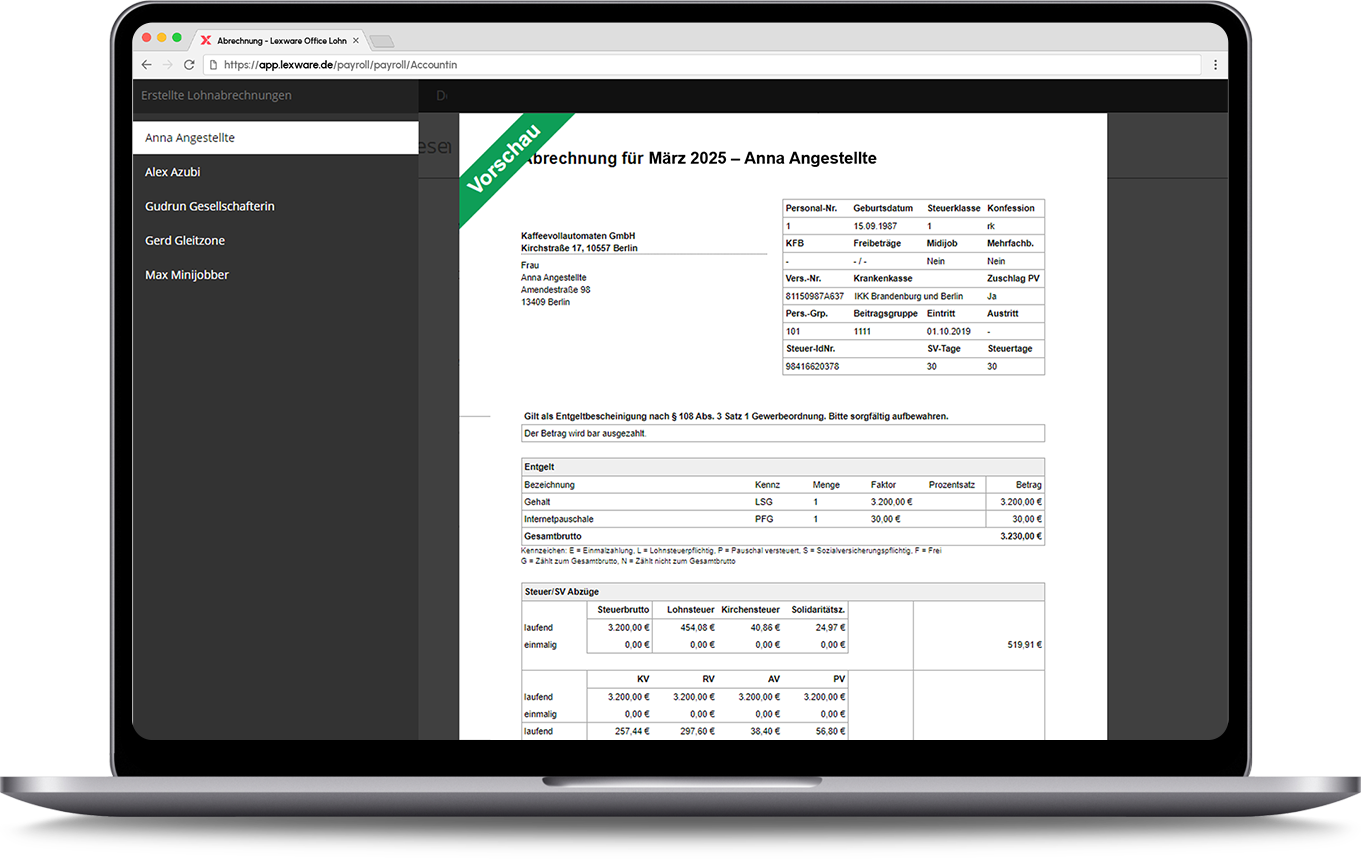Switch to Abrechnung - Lexware Office Lohn tab
This screenshot has width=1361, height=859.
[280, 41]
